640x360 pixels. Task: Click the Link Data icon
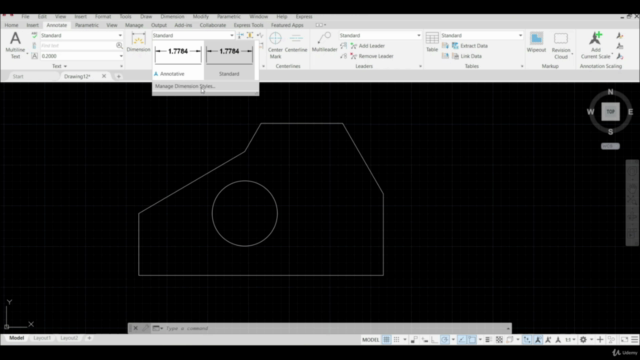[x=455, y=56]
